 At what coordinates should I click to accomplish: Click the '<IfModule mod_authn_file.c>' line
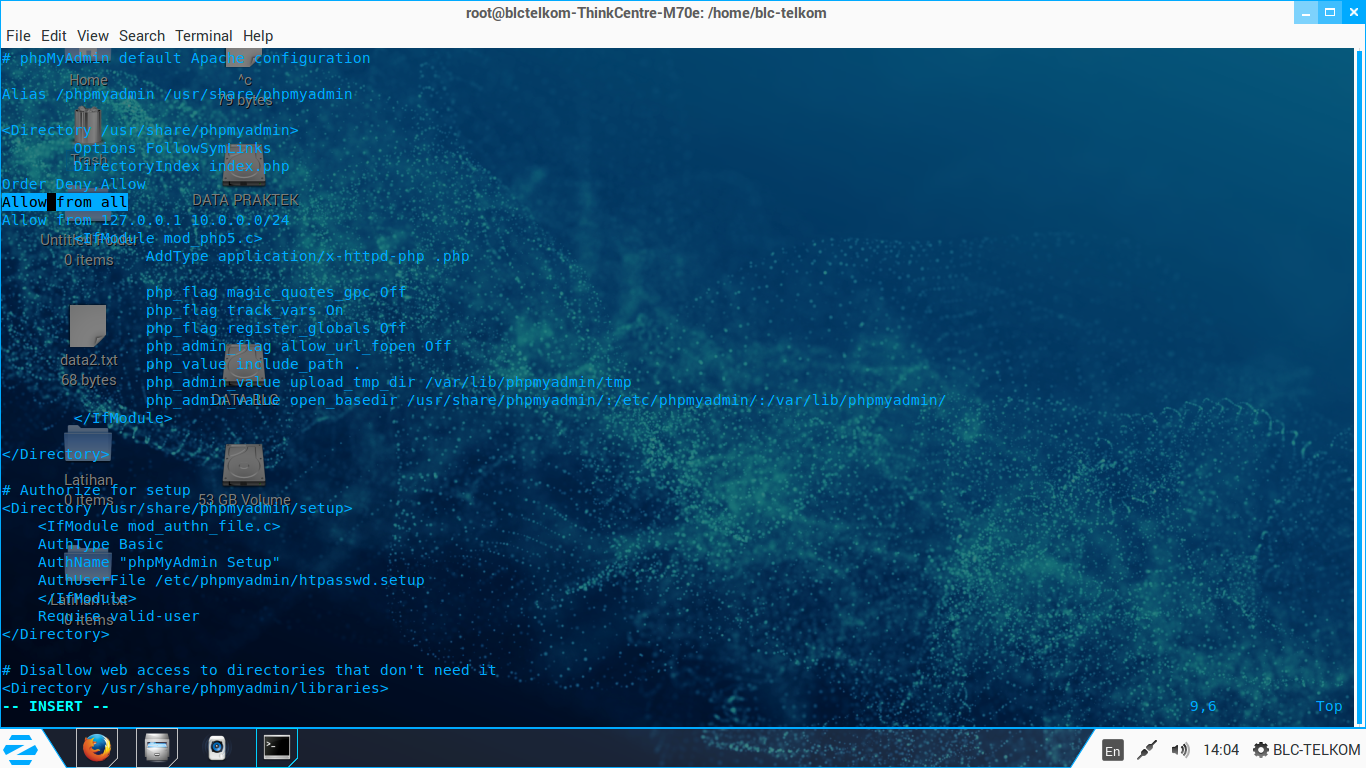point(159,526)
